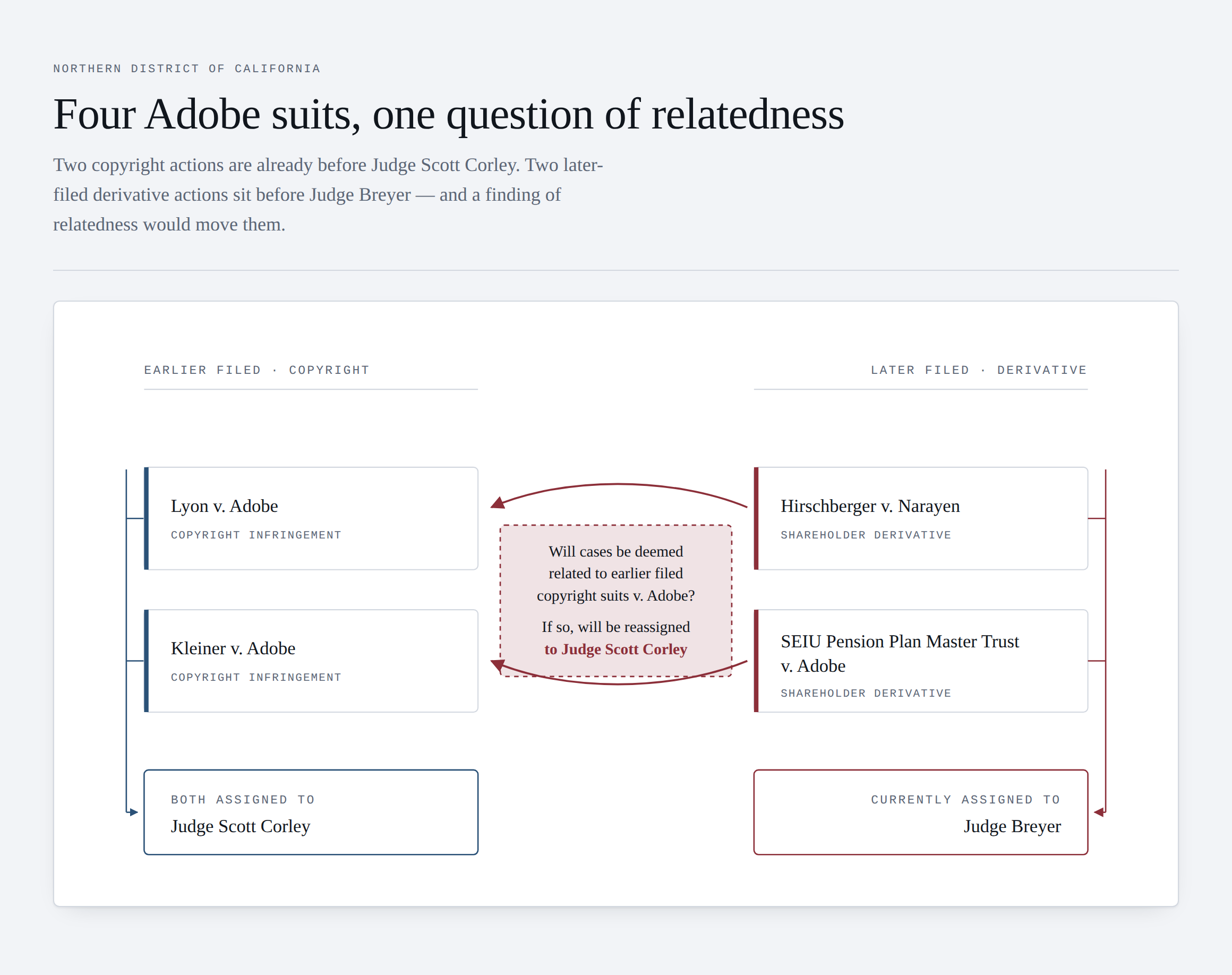Viewport: 1232px width, 975px height.
Task: Select the Kleiner v. Adobe case card
Action: (x=311, y=661)
